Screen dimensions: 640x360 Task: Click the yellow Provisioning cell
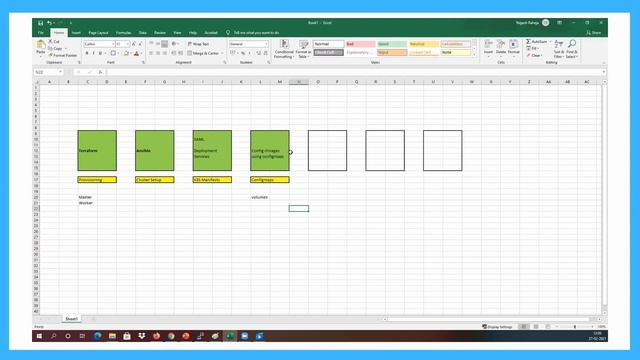[x=97, y=180]
